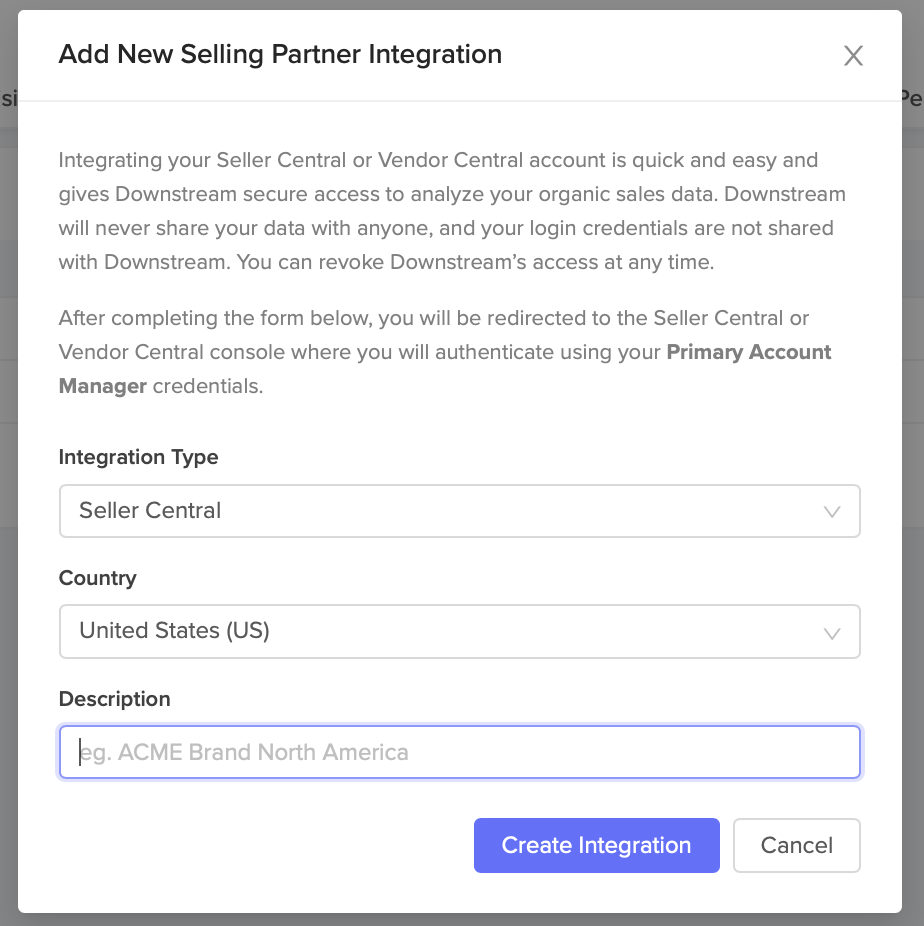This screenshot has height=926, width=924.
Task: Click the Description field label
Action: click(x=114, y=699)
